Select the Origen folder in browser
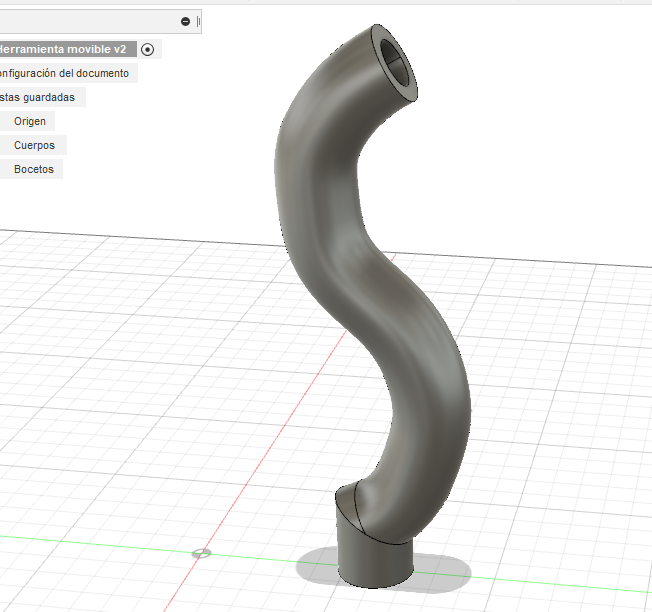 30,121
